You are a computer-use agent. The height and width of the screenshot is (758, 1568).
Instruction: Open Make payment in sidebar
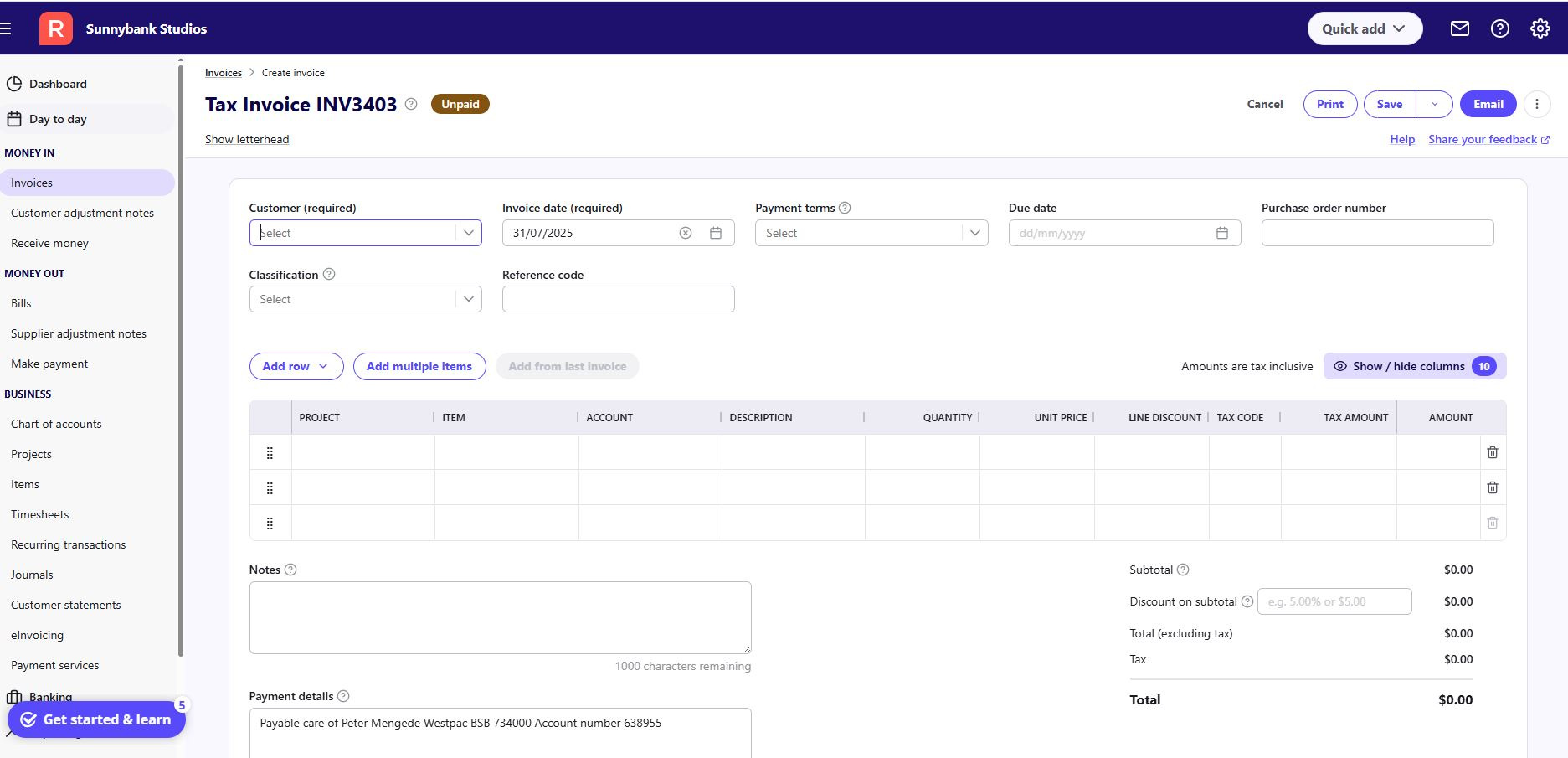coord(49,364)
